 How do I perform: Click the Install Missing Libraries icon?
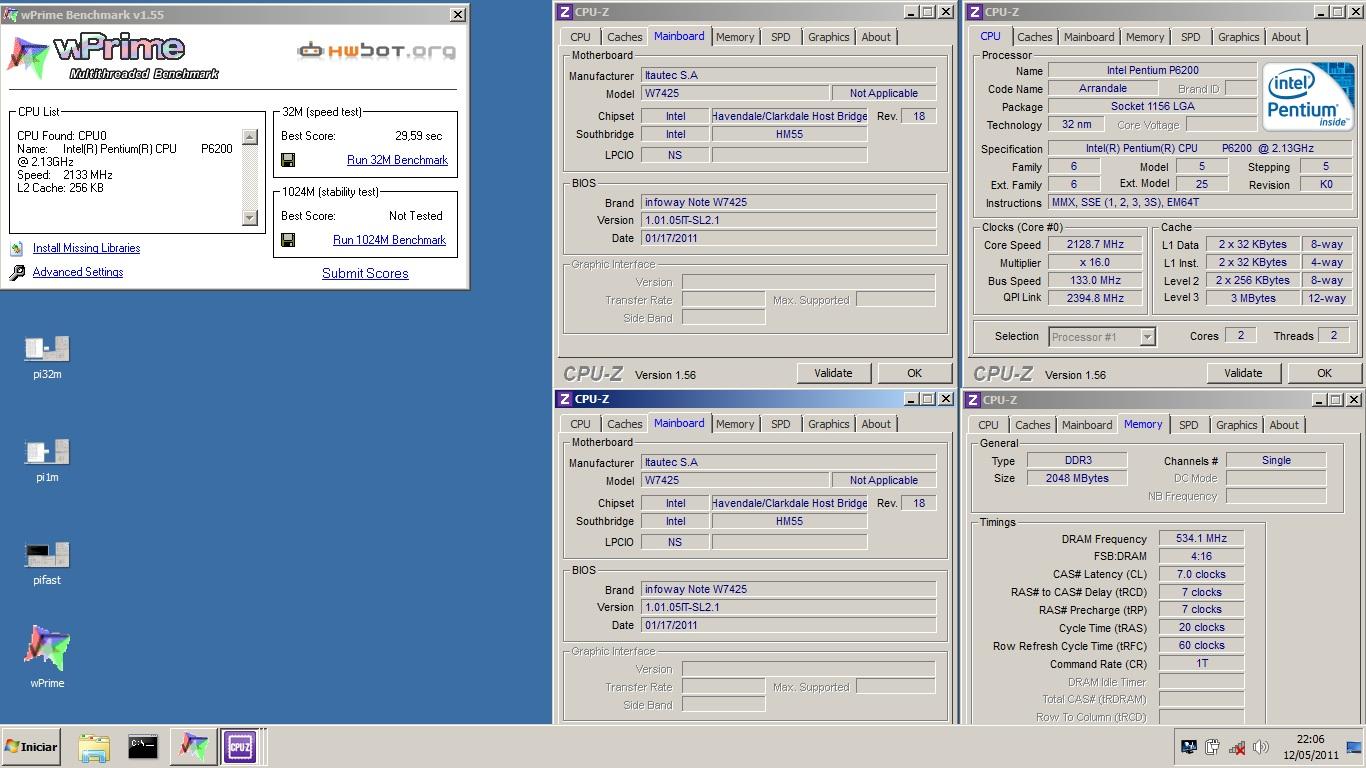pos(17,248)
